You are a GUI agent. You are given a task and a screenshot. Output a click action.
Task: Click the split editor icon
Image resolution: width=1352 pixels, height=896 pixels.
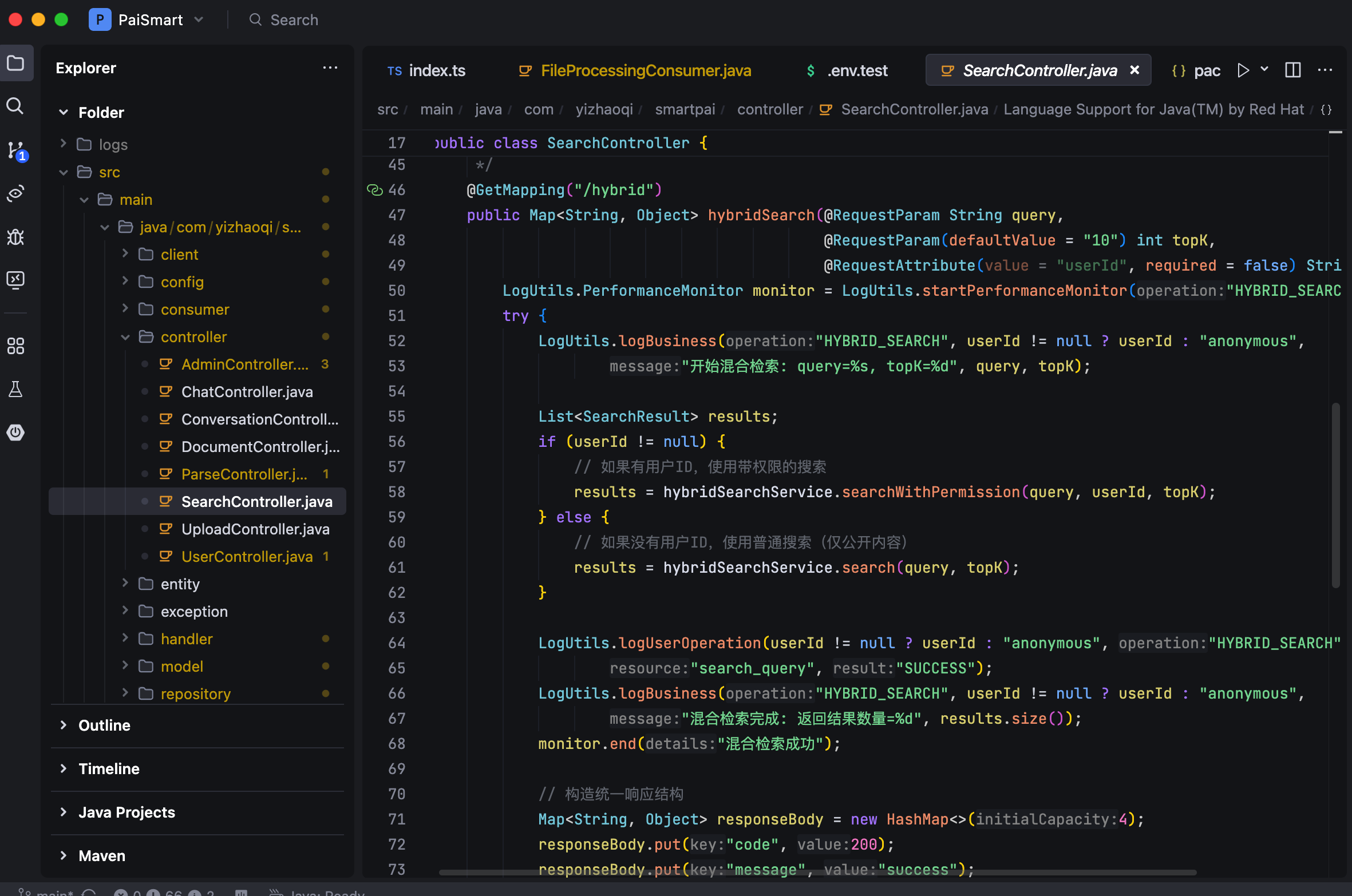coord(1292,70)
